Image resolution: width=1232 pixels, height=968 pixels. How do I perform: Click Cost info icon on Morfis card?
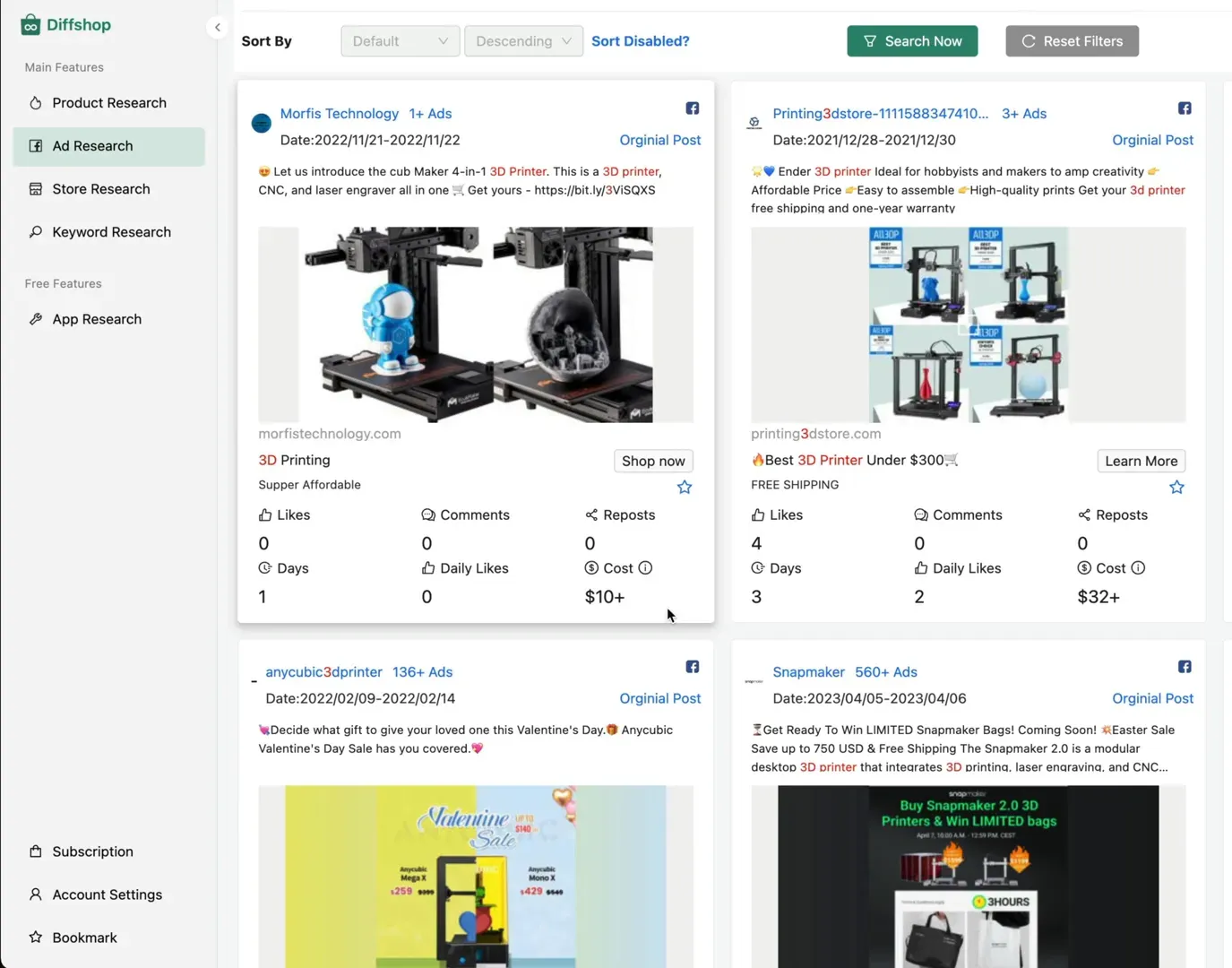pos(645,568)
